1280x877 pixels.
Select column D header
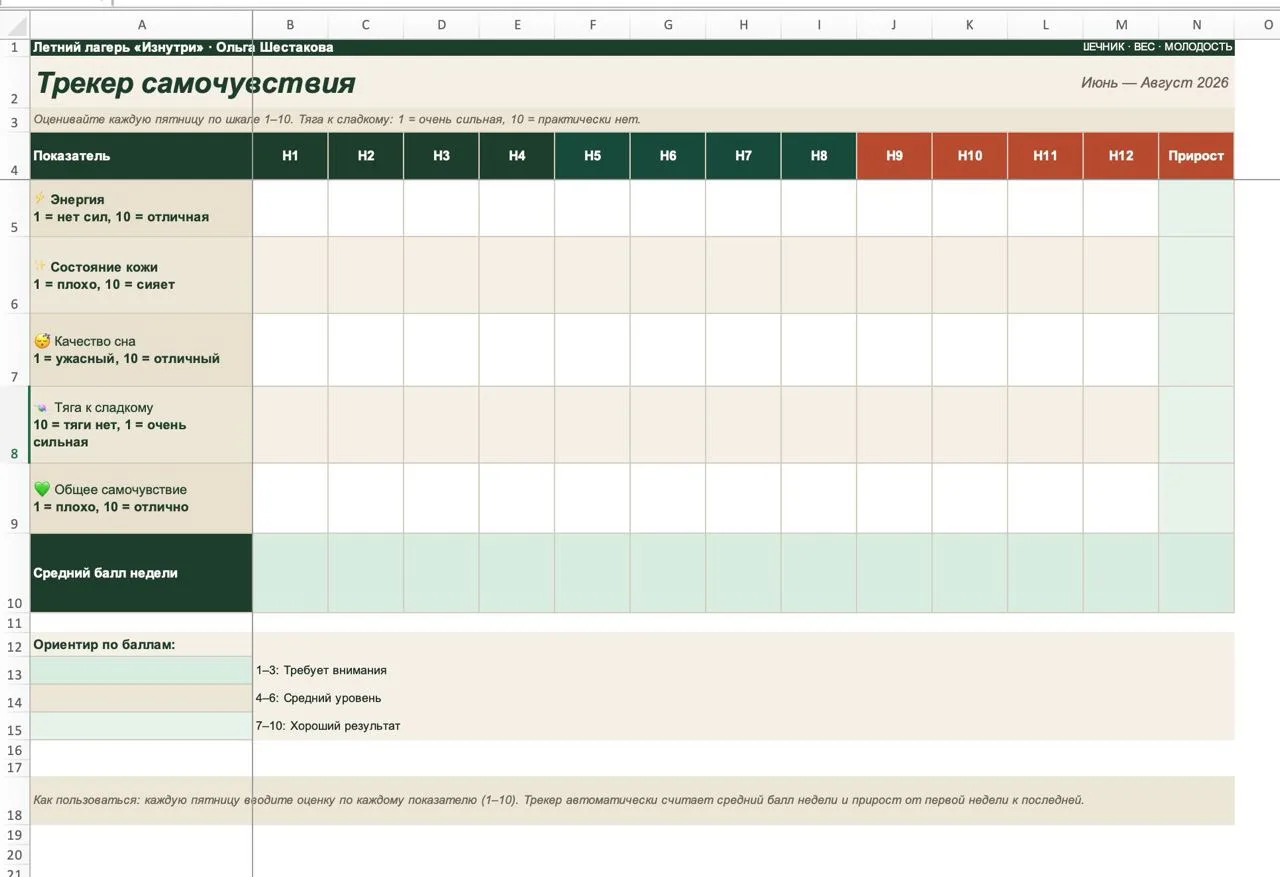[441, 25]
